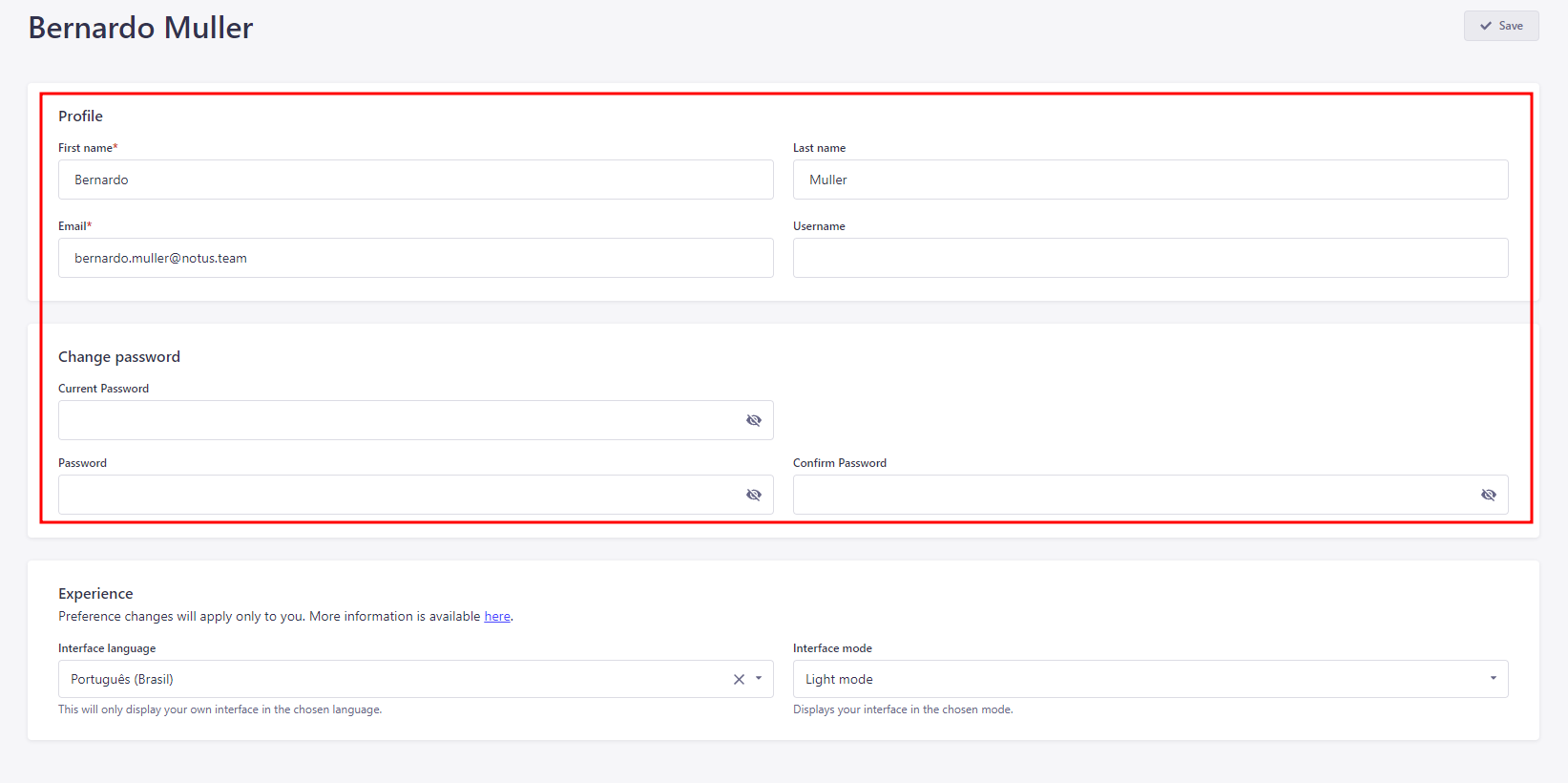Open the Interface mode dropdown
This screenshot has width=1568, height=783.
(1151, 679)
